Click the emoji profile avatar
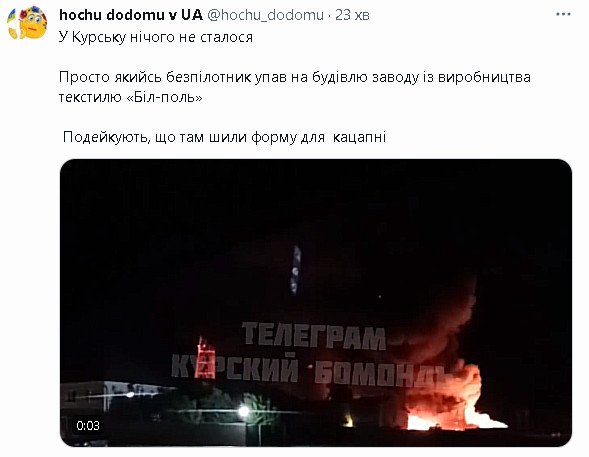589x457 pixels. (27, 23)
